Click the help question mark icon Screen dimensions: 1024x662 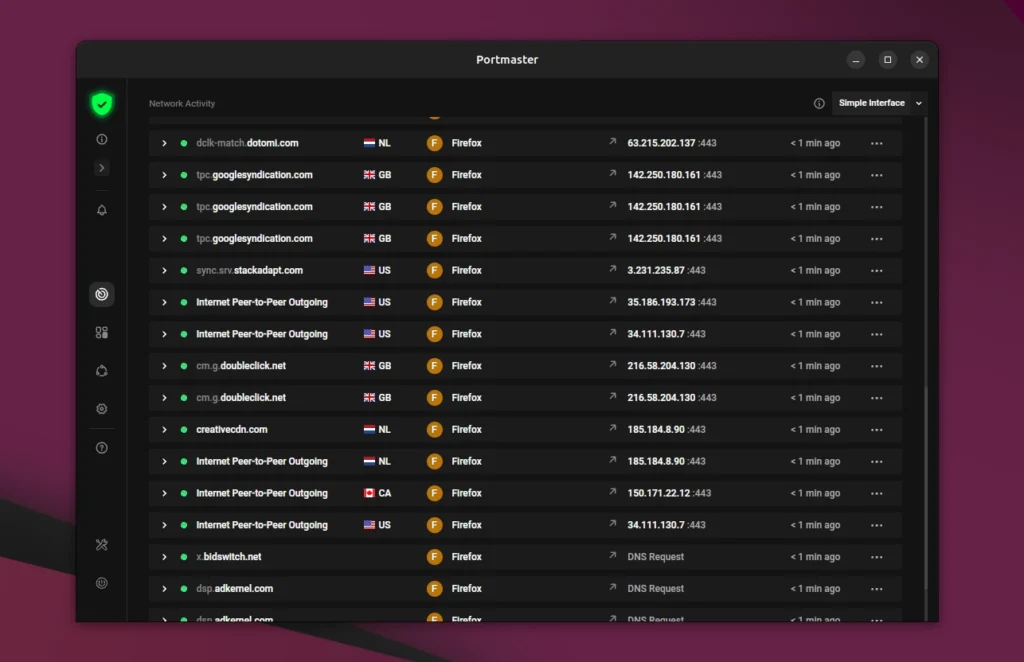click(101, 448)
